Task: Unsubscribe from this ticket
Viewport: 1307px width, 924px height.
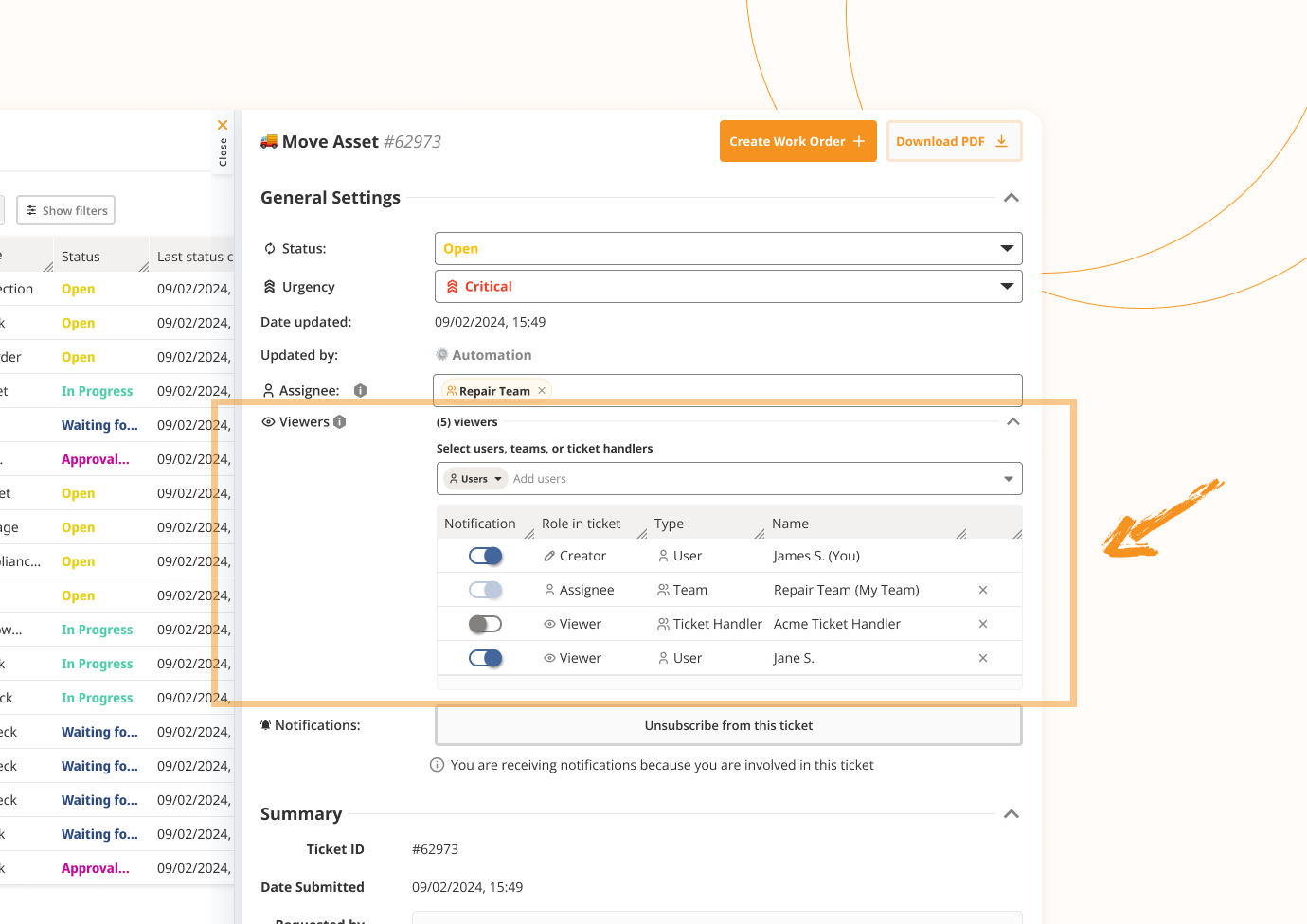Action: coord(727,725)
